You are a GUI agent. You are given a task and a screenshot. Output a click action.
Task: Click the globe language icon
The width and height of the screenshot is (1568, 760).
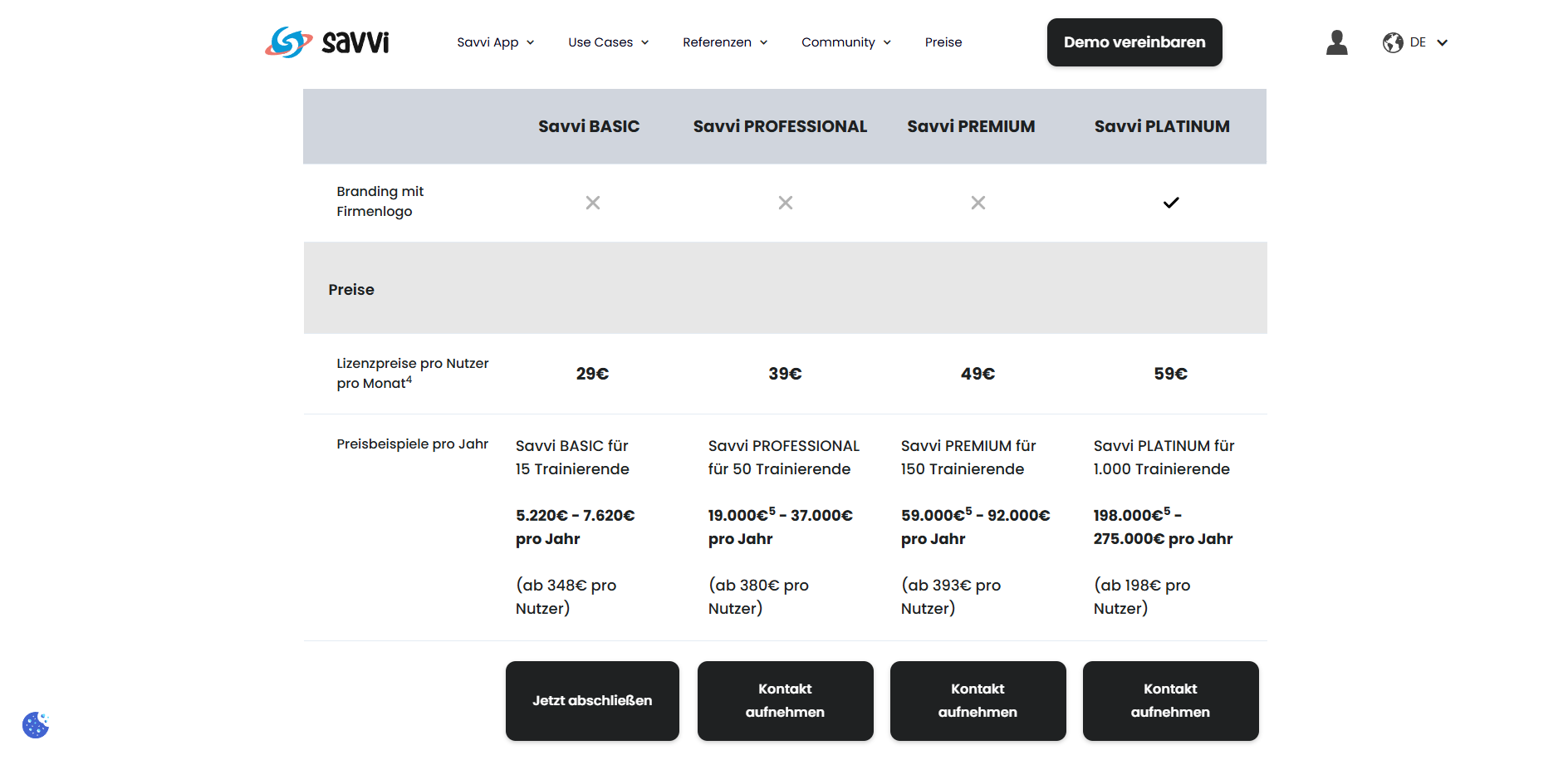tap(1393, 42)
